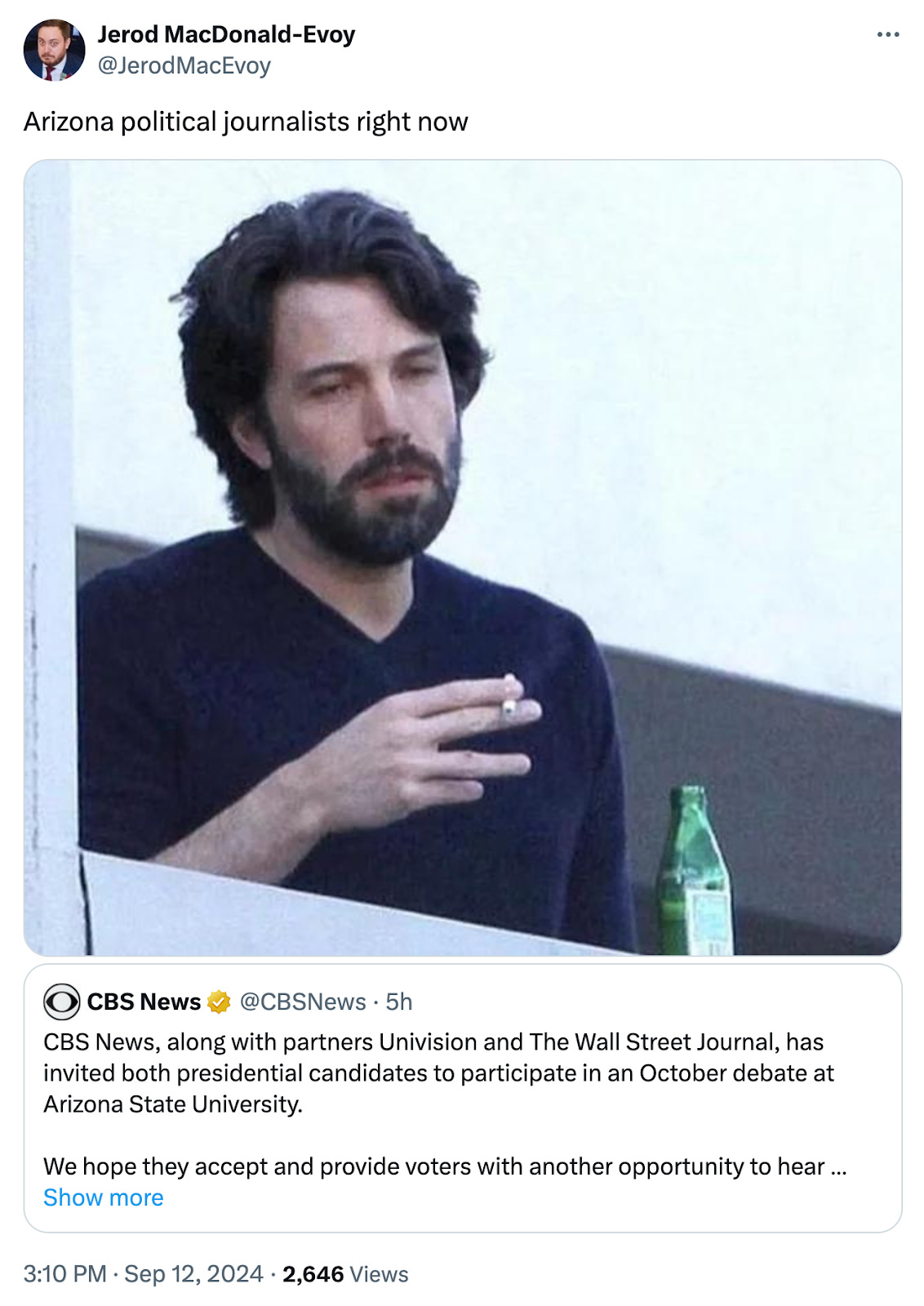Expand quoted tweet with Show more
Image resolution: width=924 pixels, height=1306 pixels.
(104, 1197)
